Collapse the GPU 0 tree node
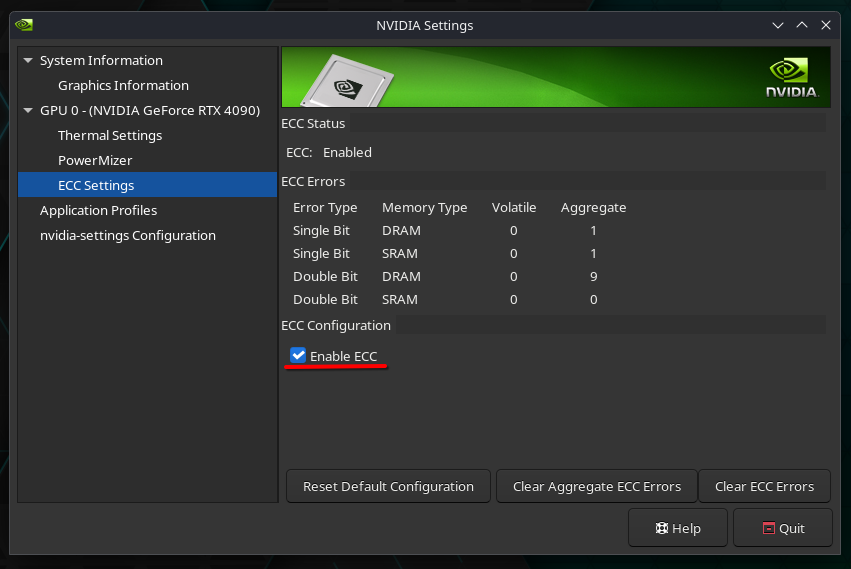This screenshot has width=851, height=569. (x=28, y=110)
